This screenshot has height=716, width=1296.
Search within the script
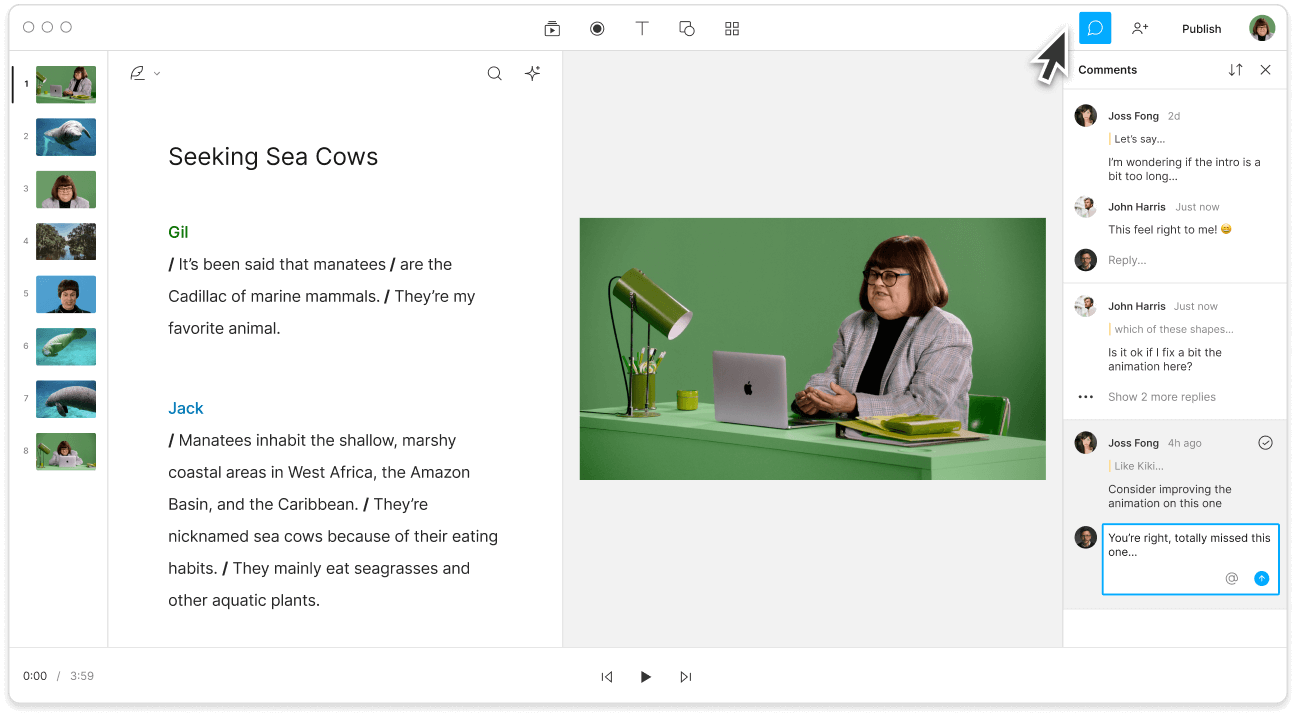(x=494, y=73)
